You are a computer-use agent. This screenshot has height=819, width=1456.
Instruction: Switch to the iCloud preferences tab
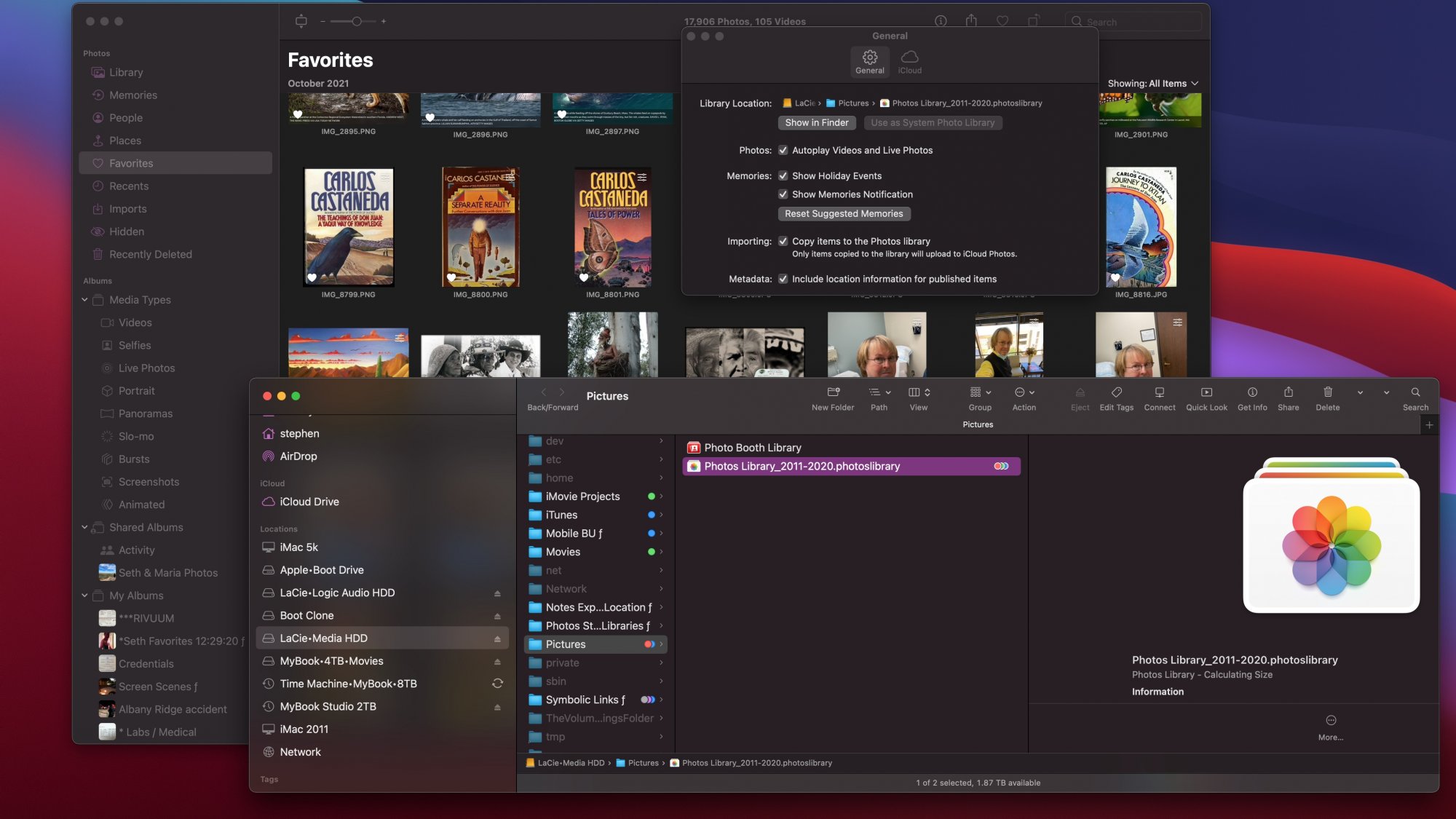click(909, 61)
